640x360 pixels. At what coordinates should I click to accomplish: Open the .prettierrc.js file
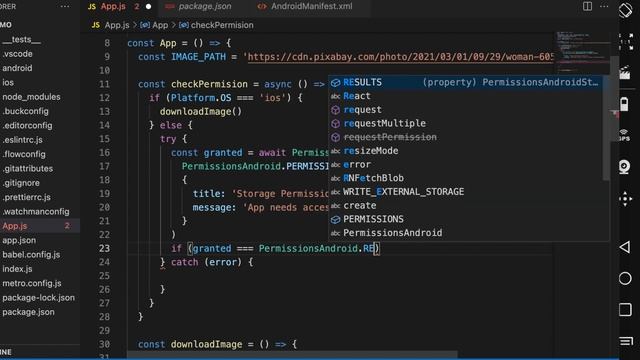coord(27,197)
